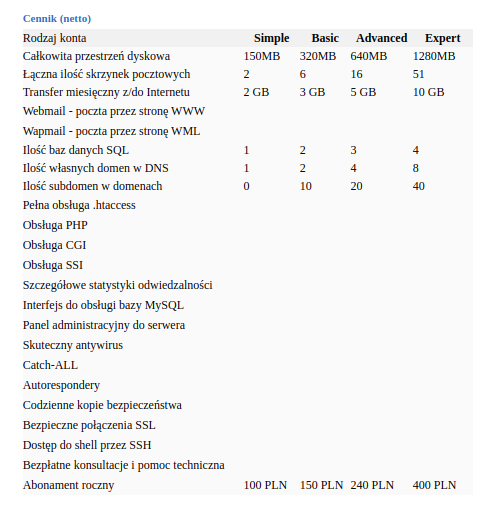Click the Obsługa PHP row label
489x506 pixels.
[x=55, y=225]
